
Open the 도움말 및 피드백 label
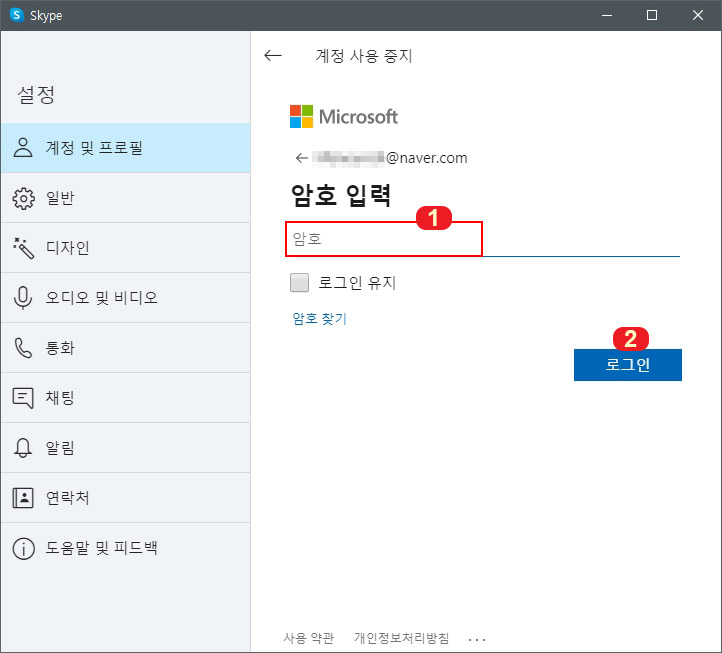(101, 548)
